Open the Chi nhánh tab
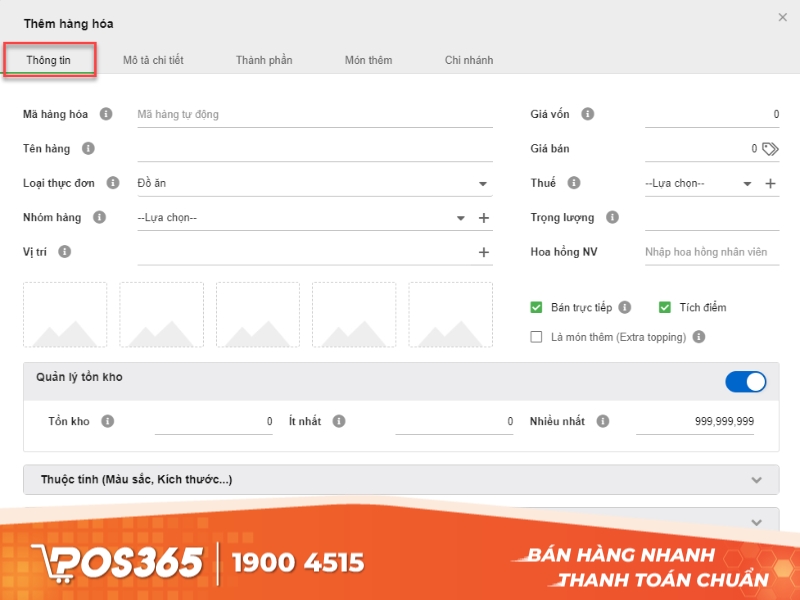Image resolution: width=800 pixels, height=600 pixels. point(467,60)
